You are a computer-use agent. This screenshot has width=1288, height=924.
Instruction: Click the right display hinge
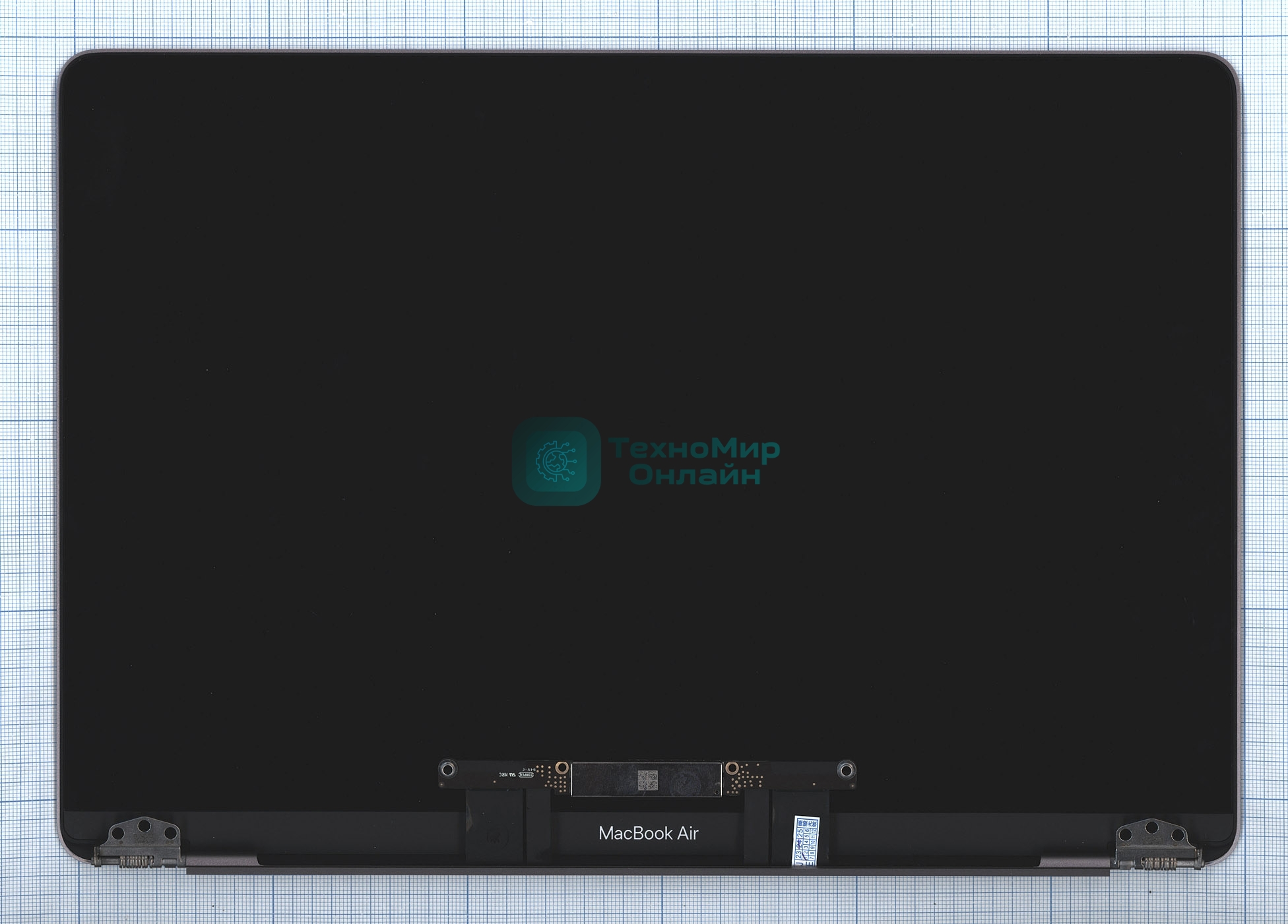pyautogui.click(x=1157, y=846)
